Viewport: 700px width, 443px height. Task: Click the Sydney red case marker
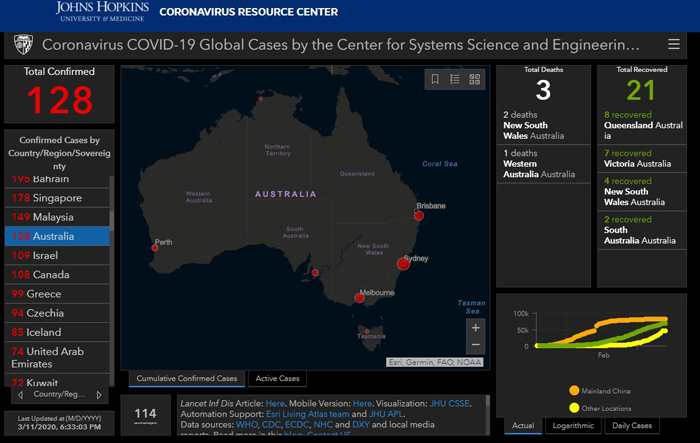(403, 264)
